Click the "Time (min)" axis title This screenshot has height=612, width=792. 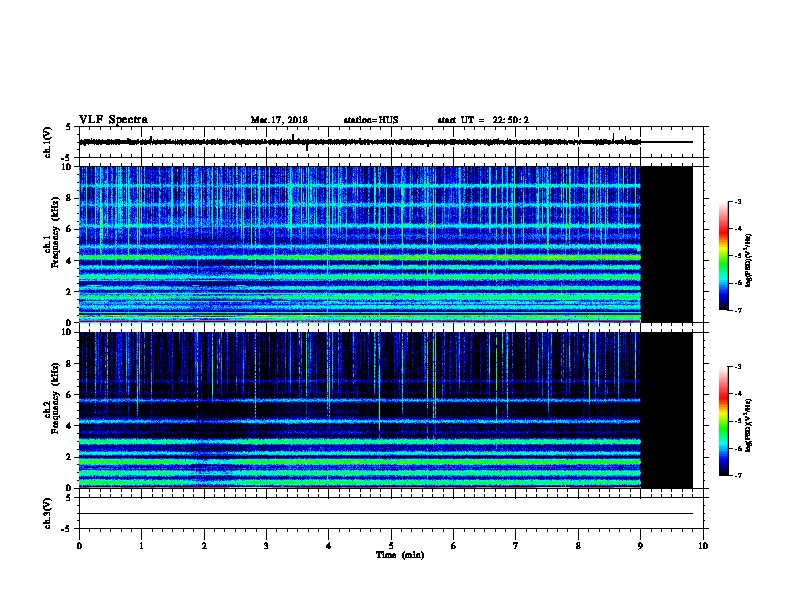tap(400, 555)
